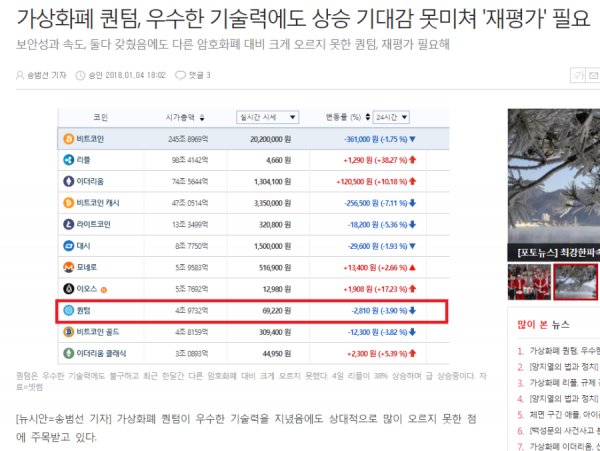Viewport: 600px width, 451px height.
Task: Open most-read news item 2 양지열의 법과 정치
Action: (x=564, y=367)
